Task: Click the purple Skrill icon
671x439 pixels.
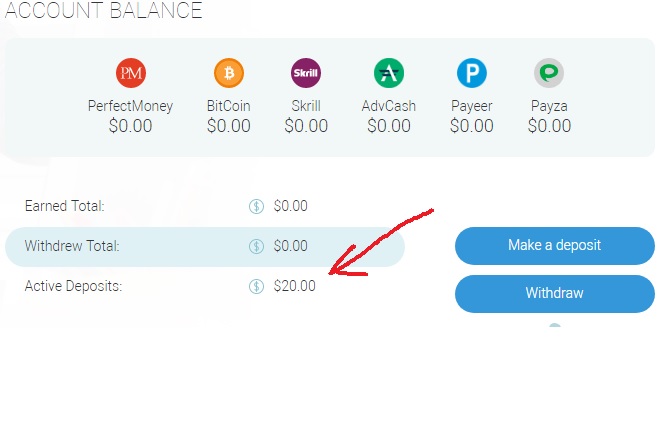Action: 306,73
